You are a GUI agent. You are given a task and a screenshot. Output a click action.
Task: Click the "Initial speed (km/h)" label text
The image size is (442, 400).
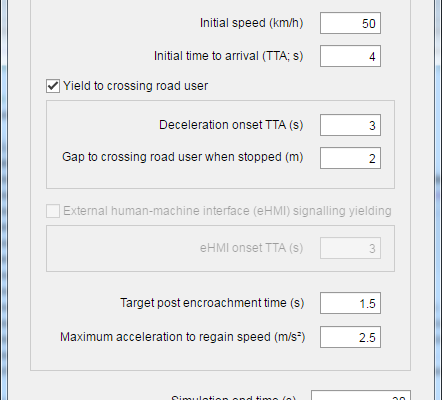[x=252, y=23]
